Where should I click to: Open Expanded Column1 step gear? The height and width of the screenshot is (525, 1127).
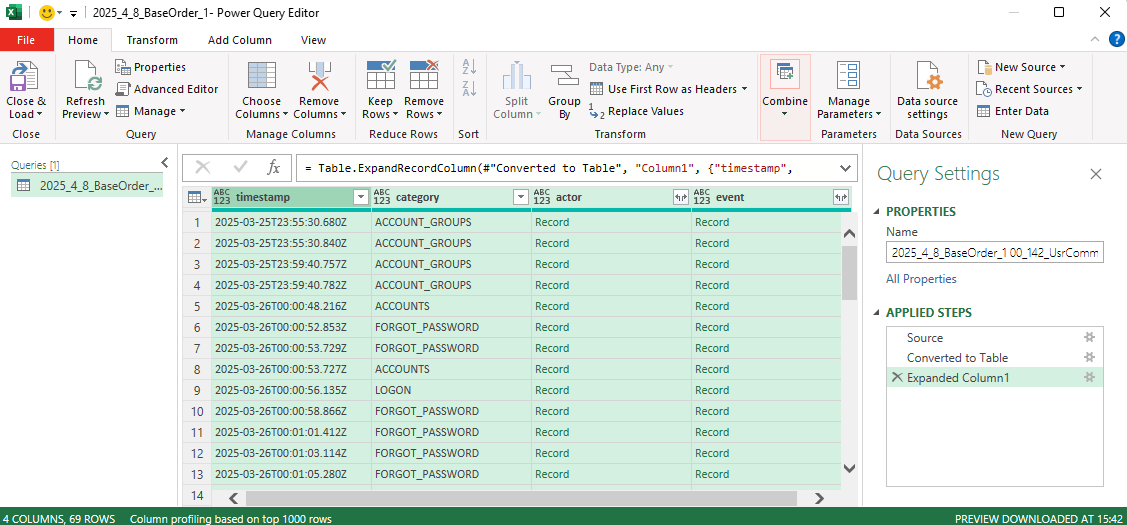1089,378
